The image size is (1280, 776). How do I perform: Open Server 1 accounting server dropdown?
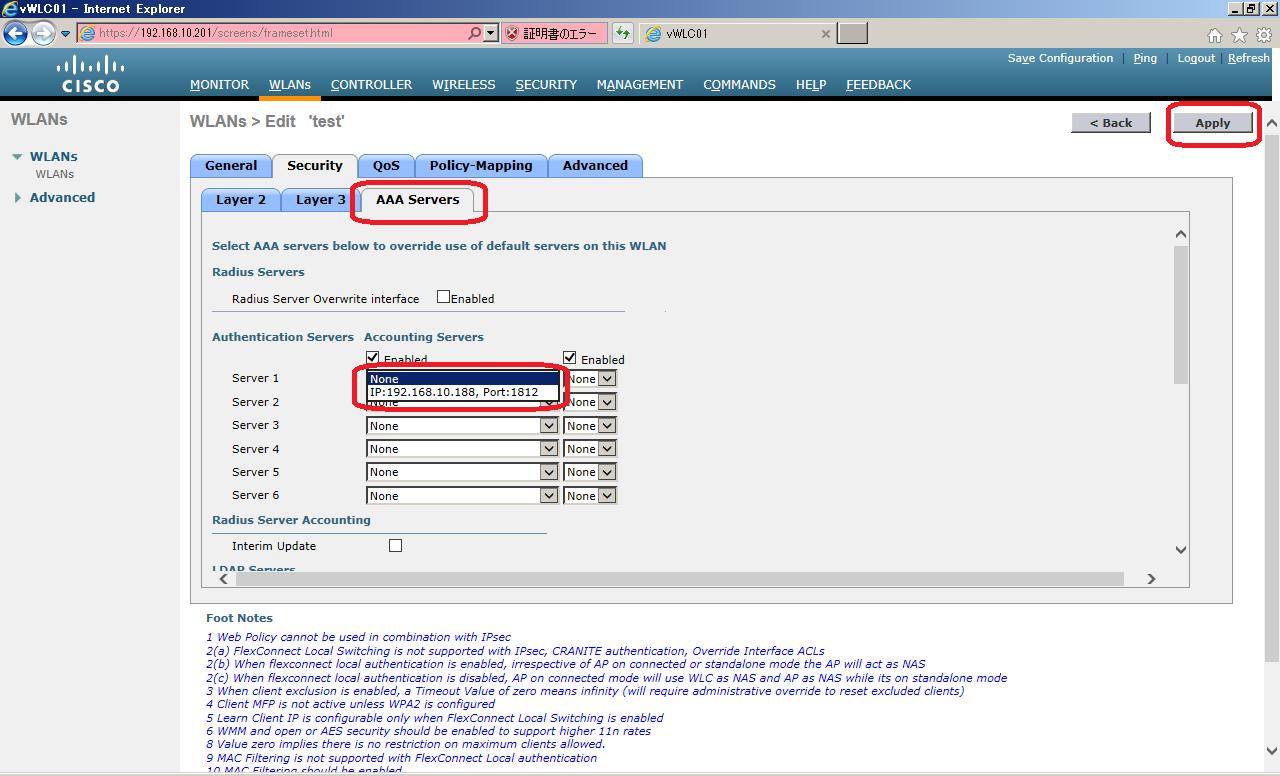coord(590,379)
